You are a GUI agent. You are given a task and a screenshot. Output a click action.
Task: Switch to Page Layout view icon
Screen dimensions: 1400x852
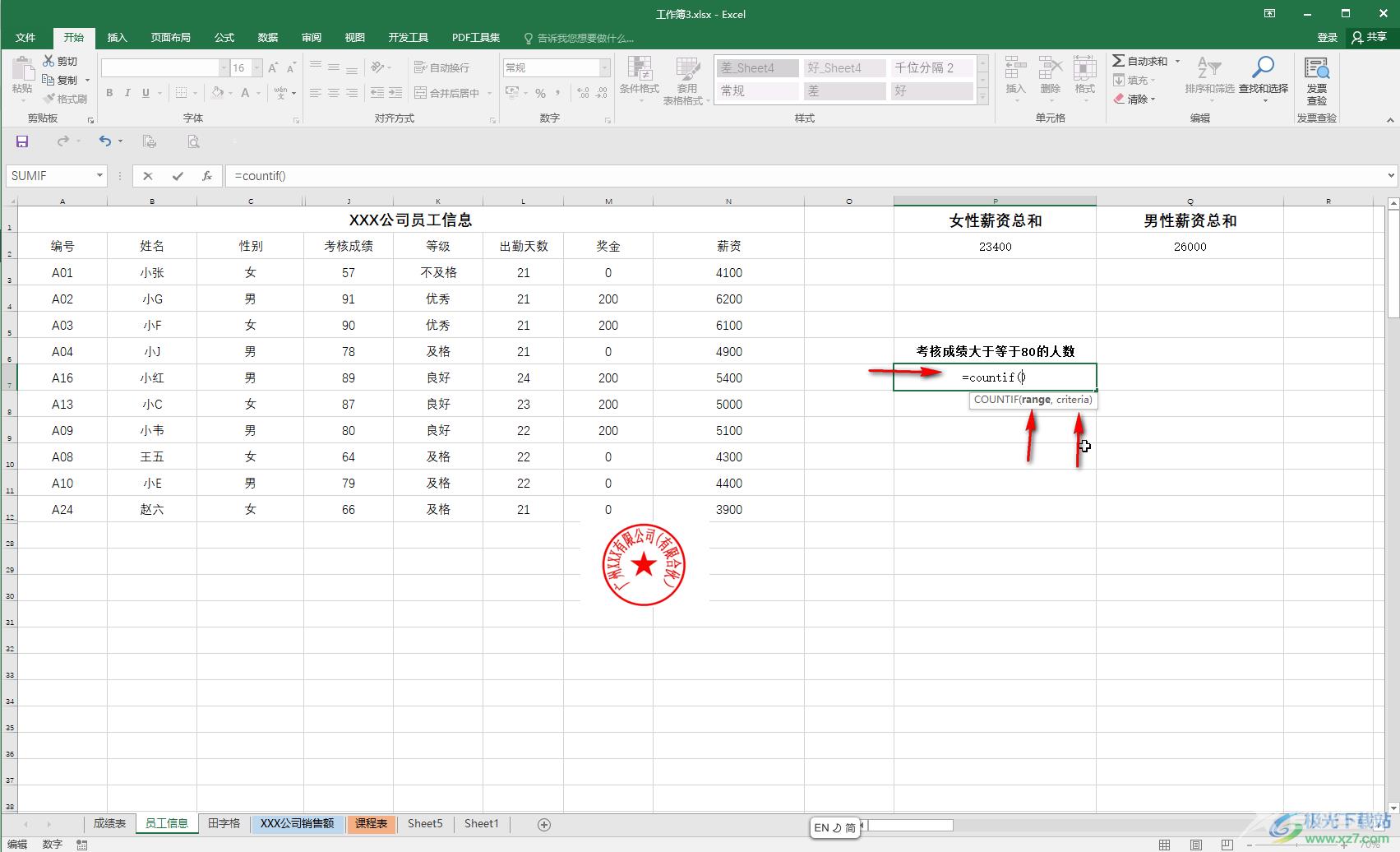tap(1196, 845)
